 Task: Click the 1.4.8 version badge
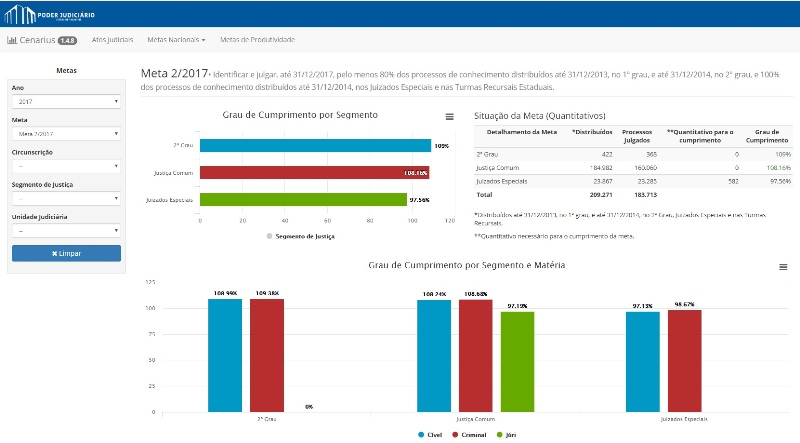[68, 41]
